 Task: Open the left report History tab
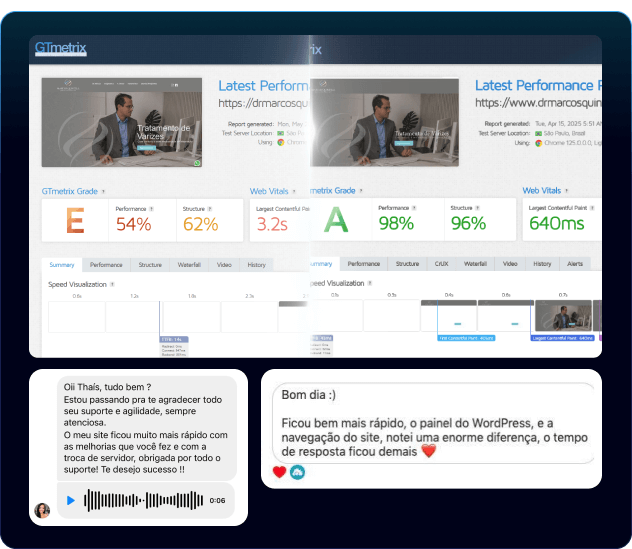pyautogui.click(x=256, y=265)
